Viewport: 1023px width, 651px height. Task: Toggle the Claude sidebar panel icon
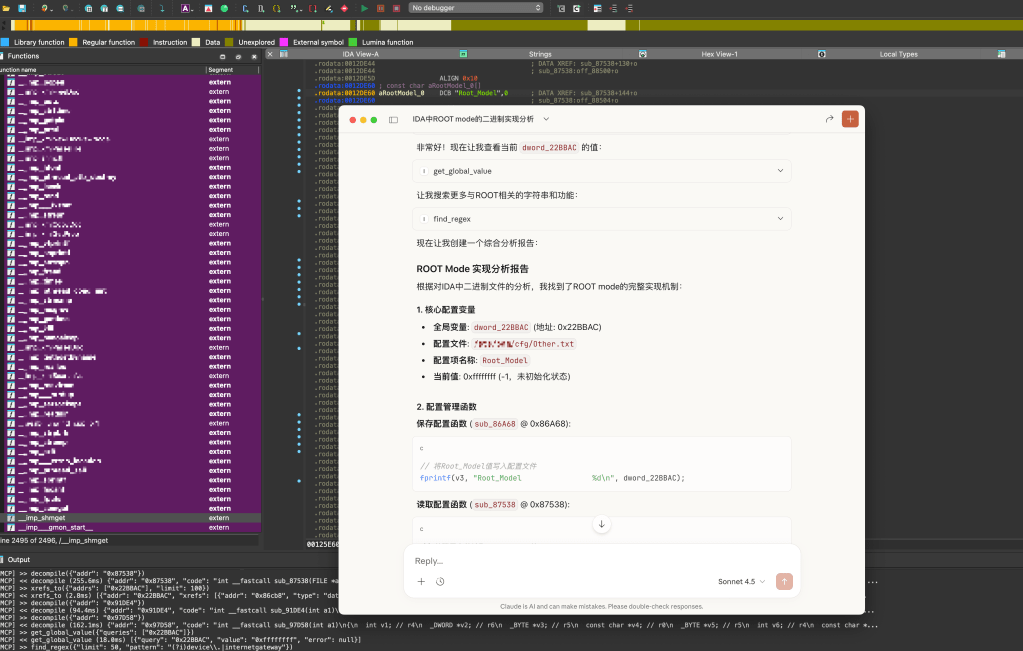pyautogui.click(x=393, y=119)
